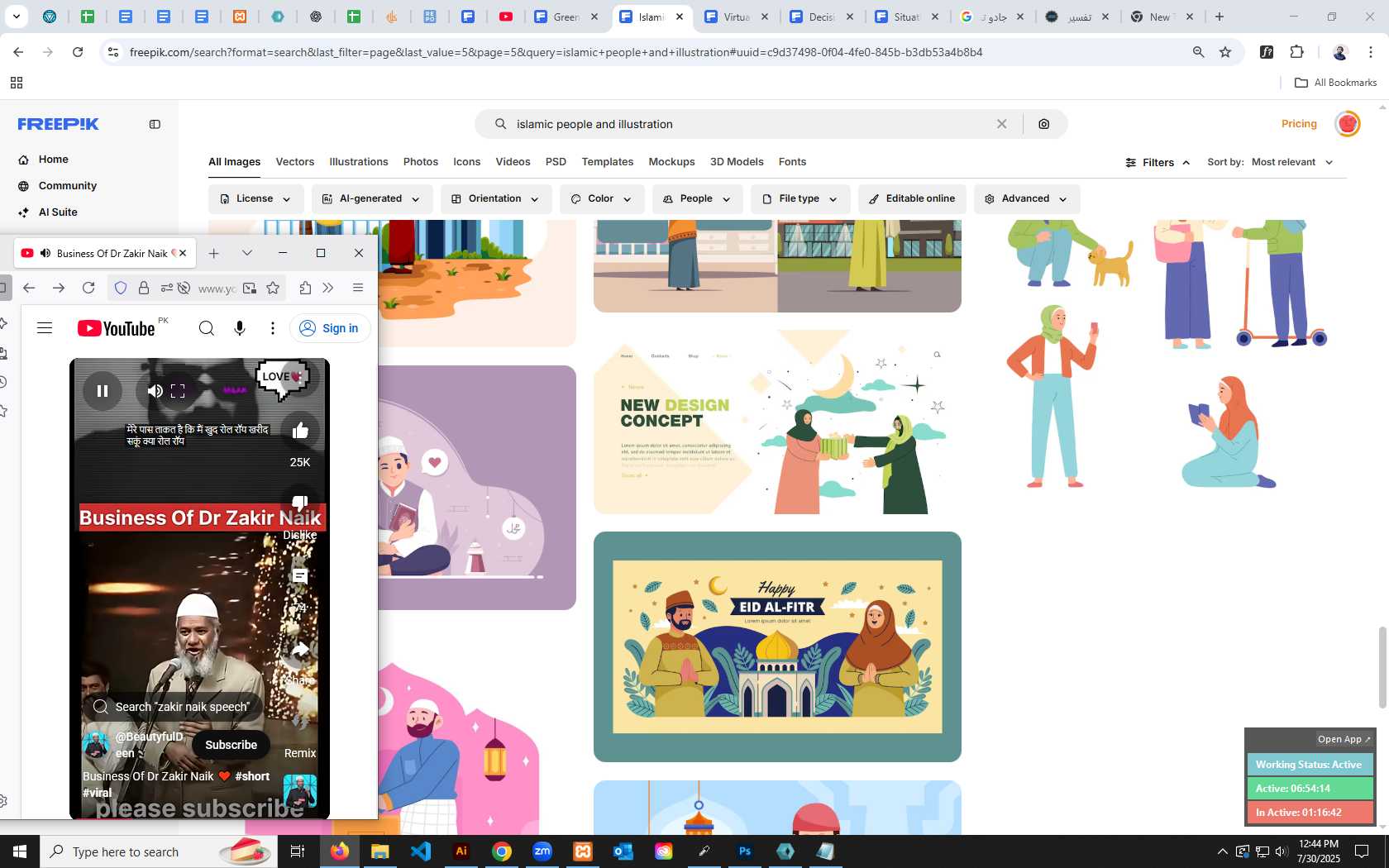The image size is (1389, 868).
Task: Open Chrome apps grid shortcut
Action: [x=16, y=83]
